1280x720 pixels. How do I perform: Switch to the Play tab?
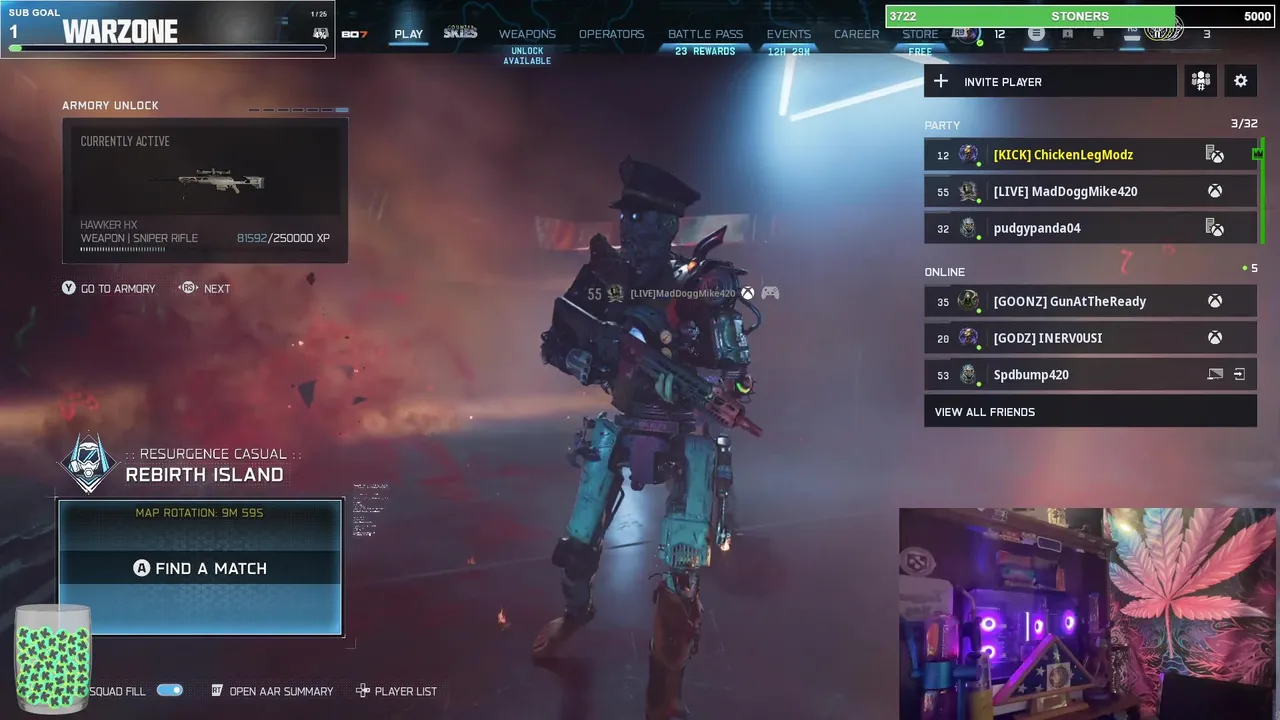(408, 34)
